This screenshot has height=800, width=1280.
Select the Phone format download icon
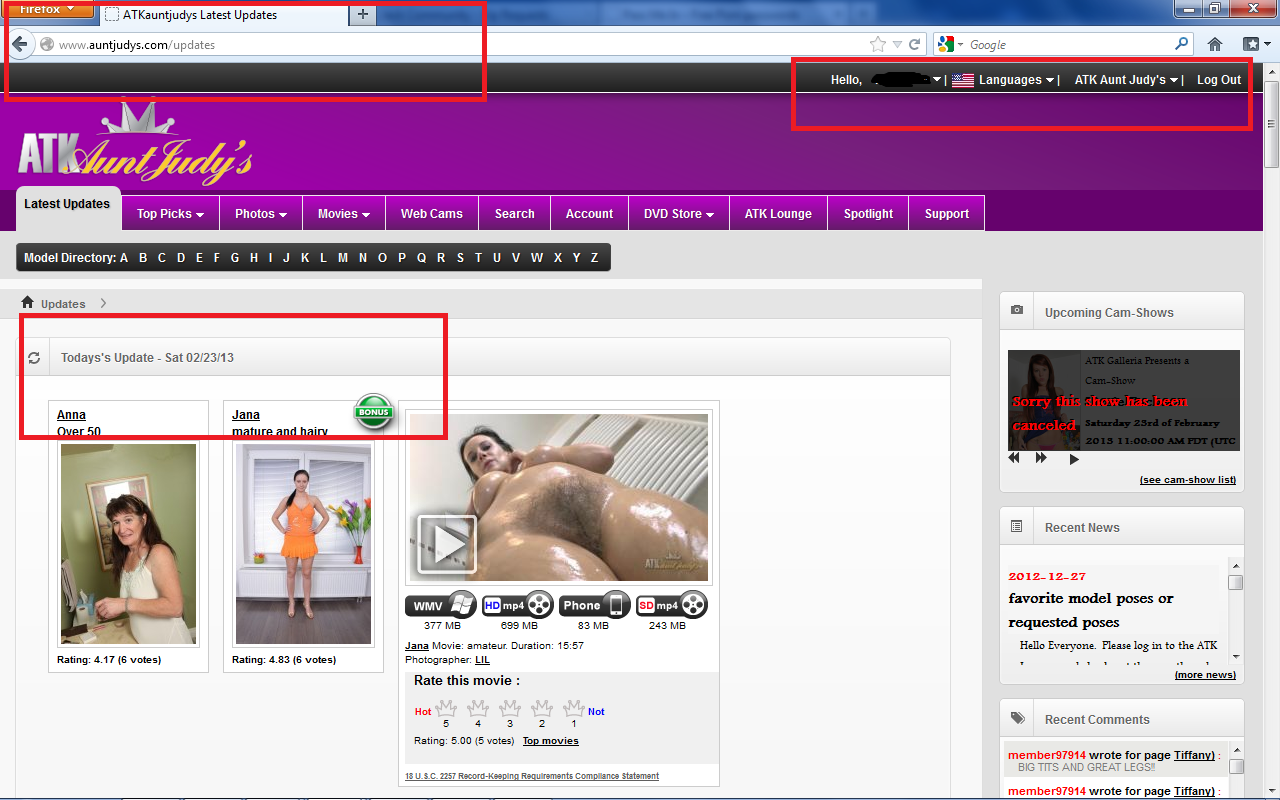point(593,605)
